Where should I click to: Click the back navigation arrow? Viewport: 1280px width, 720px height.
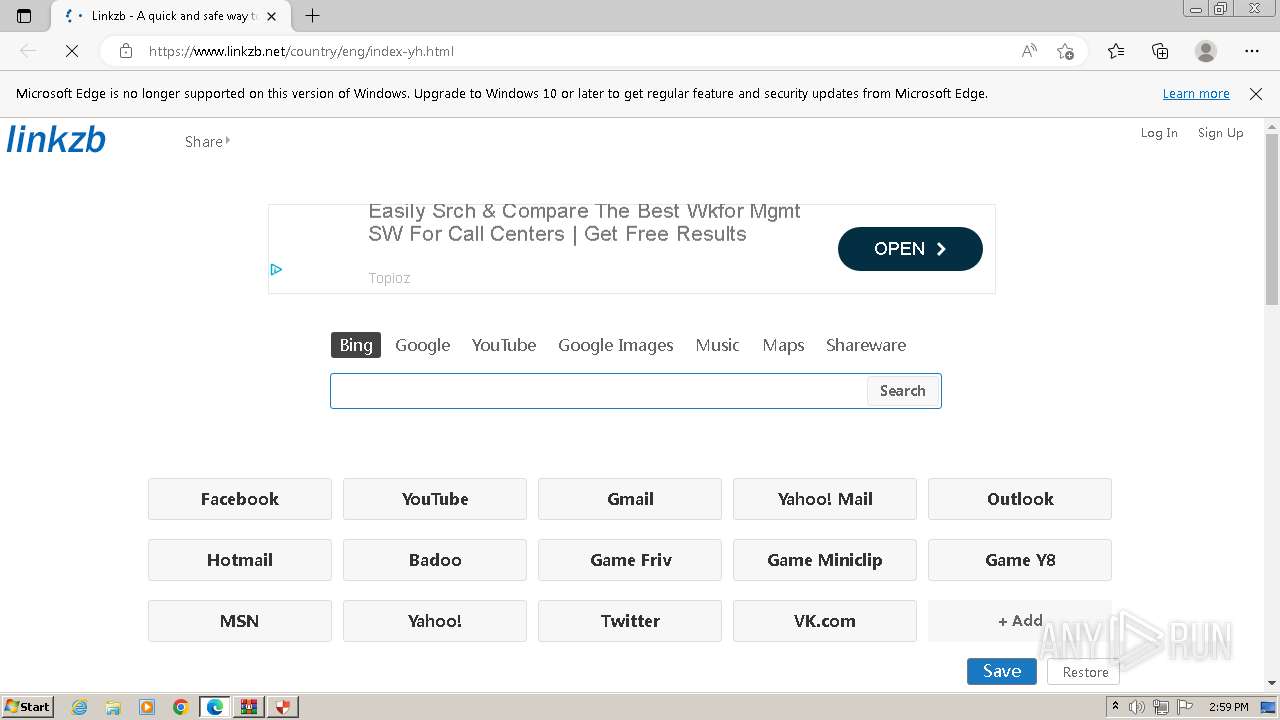click(x=28, y=51)
